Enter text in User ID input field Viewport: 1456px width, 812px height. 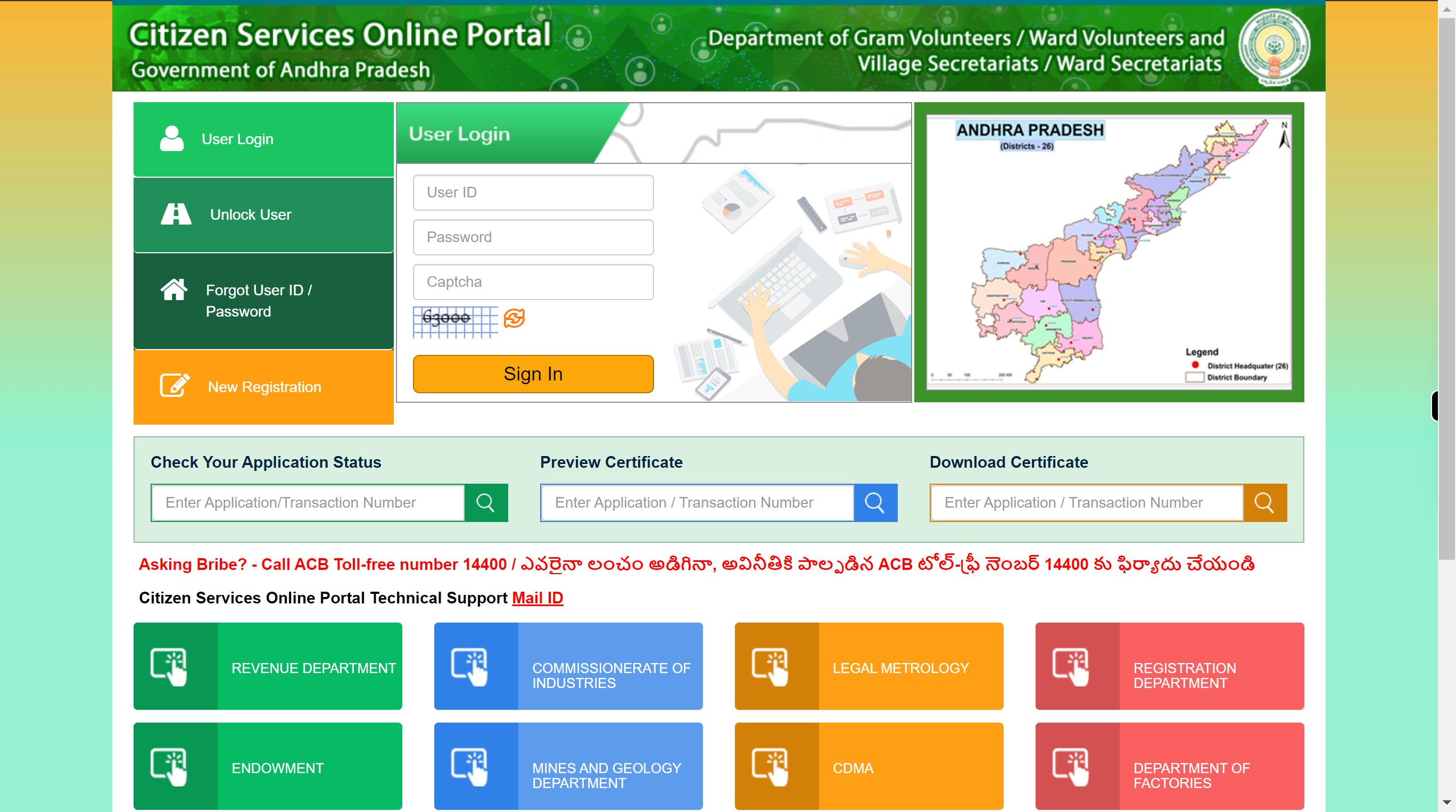[533, 192]
